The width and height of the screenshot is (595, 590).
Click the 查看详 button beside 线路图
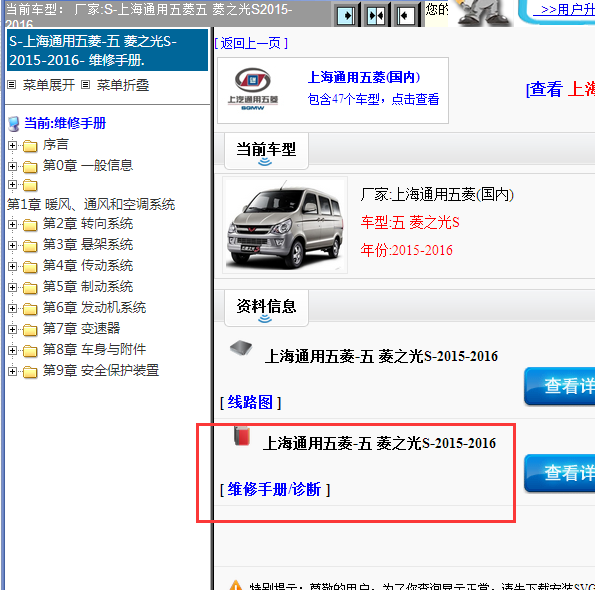tap(560, 386)
